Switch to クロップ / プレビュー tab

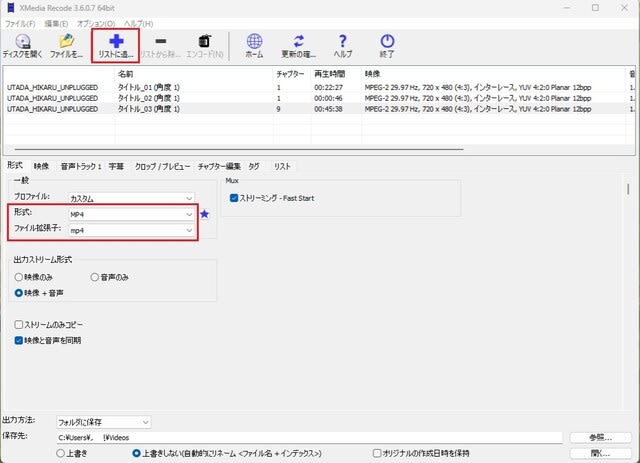[162, 166]
